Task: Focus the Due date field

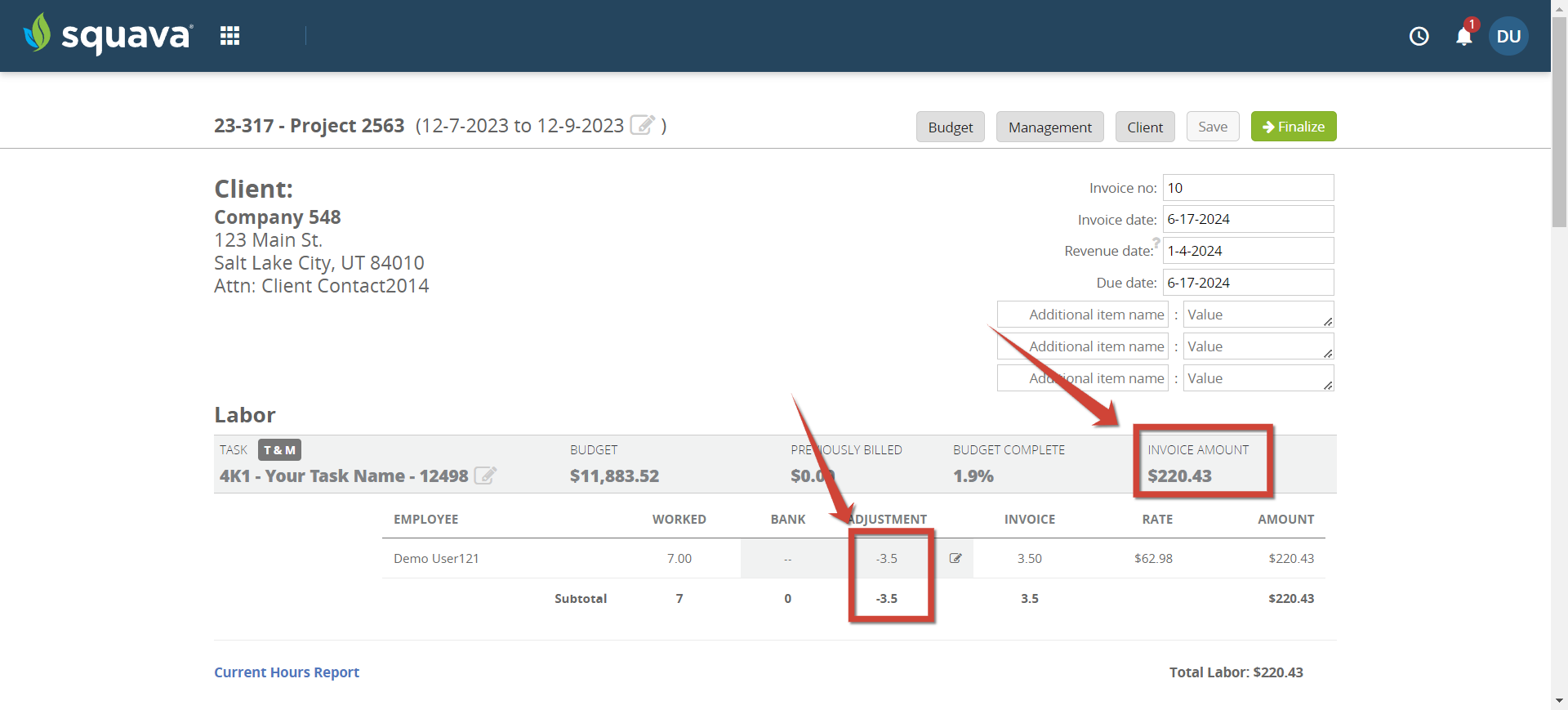Action: point(1249,283)
